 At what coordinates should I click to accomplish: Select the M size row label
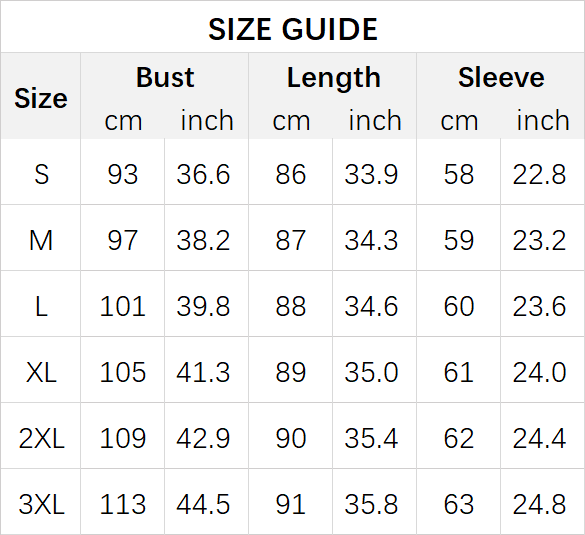coord(41,240)
